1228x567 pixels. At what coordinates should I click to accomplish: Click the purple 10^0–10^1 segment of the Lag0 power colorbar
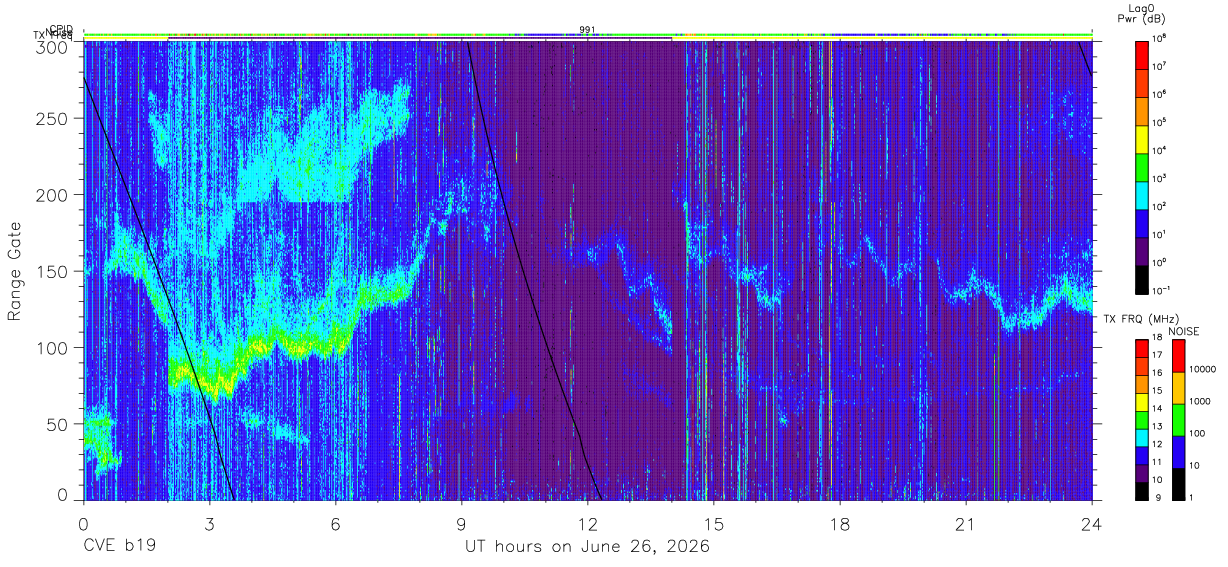(x=1142, y=249)
